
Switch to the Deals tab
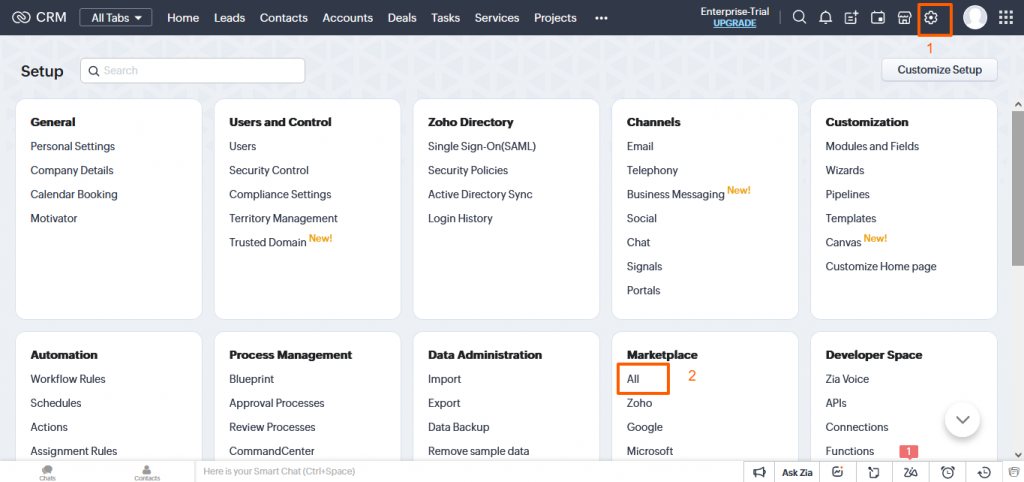(x=402, y=18)
